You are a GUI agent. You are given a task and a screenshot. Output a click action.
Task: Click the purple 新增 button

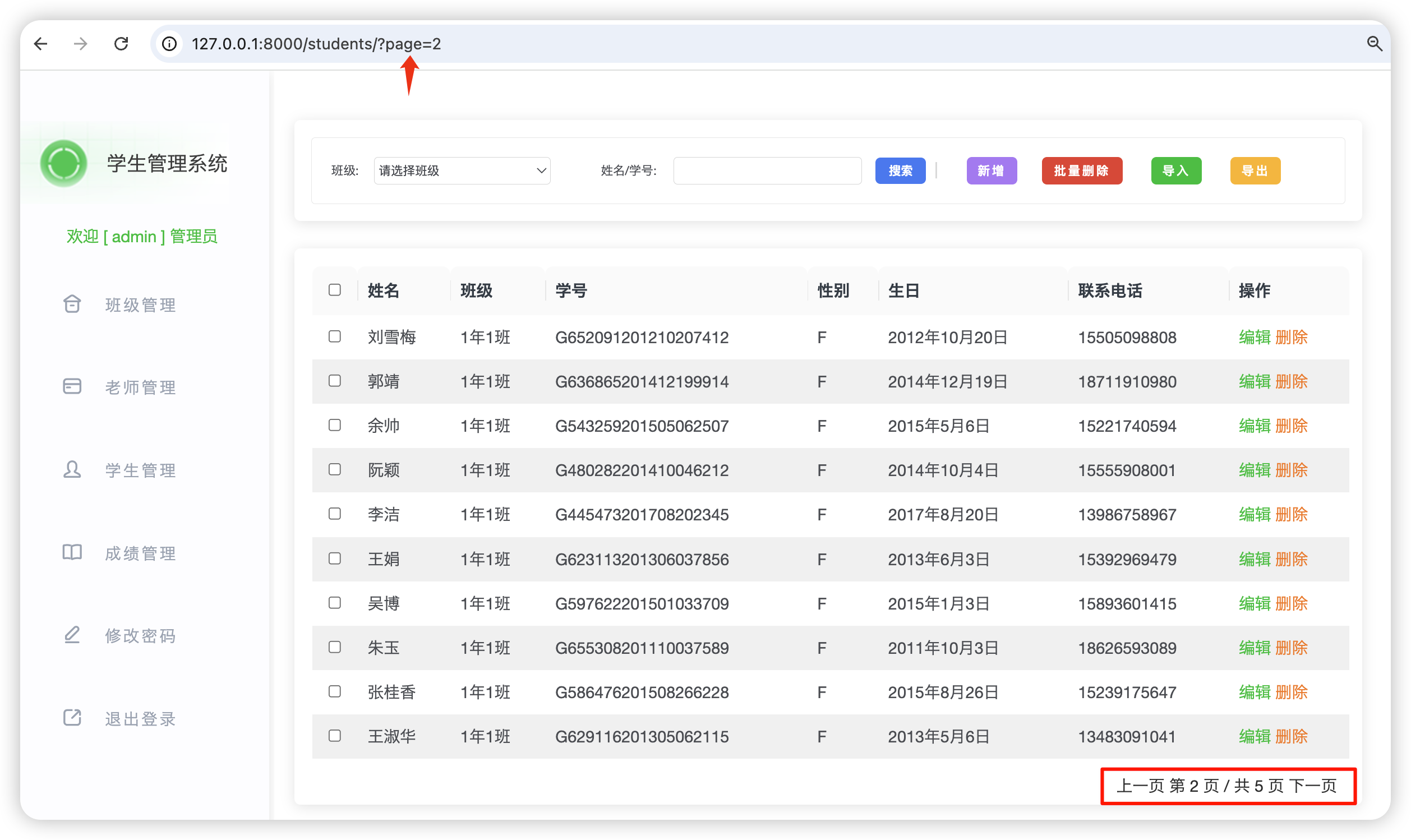(991, 170)
